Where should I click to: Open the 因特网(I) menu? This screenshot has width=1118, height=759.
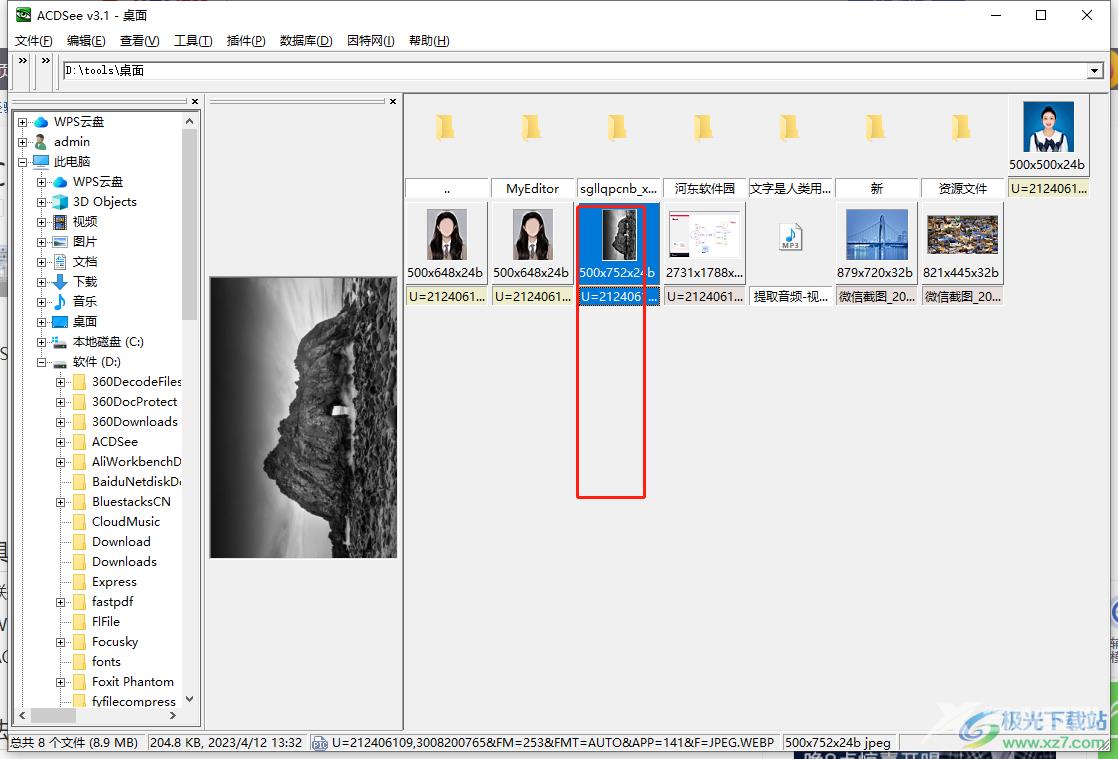370,41
